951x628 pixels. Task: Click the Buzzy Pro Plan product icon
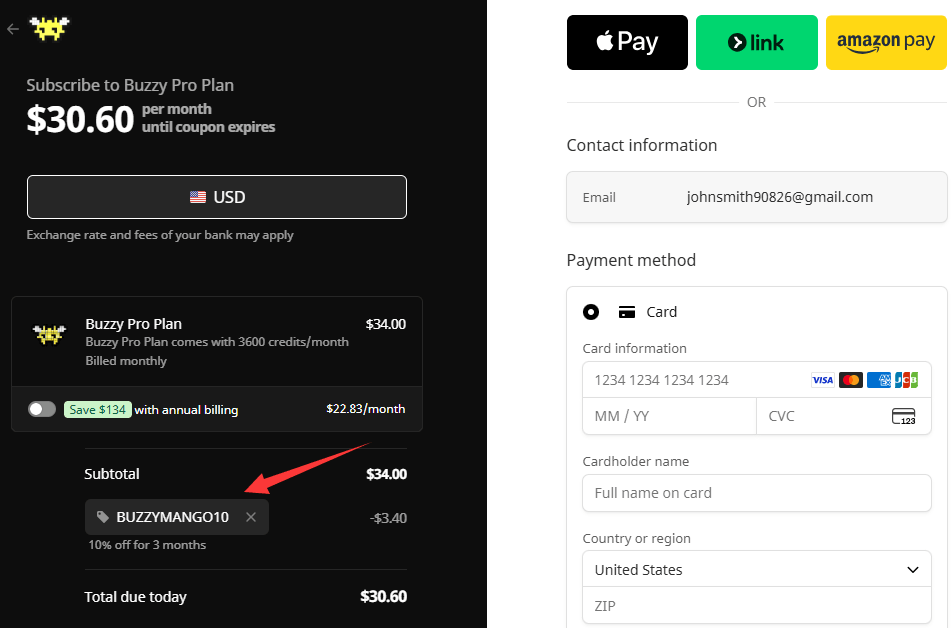(49, 334)
